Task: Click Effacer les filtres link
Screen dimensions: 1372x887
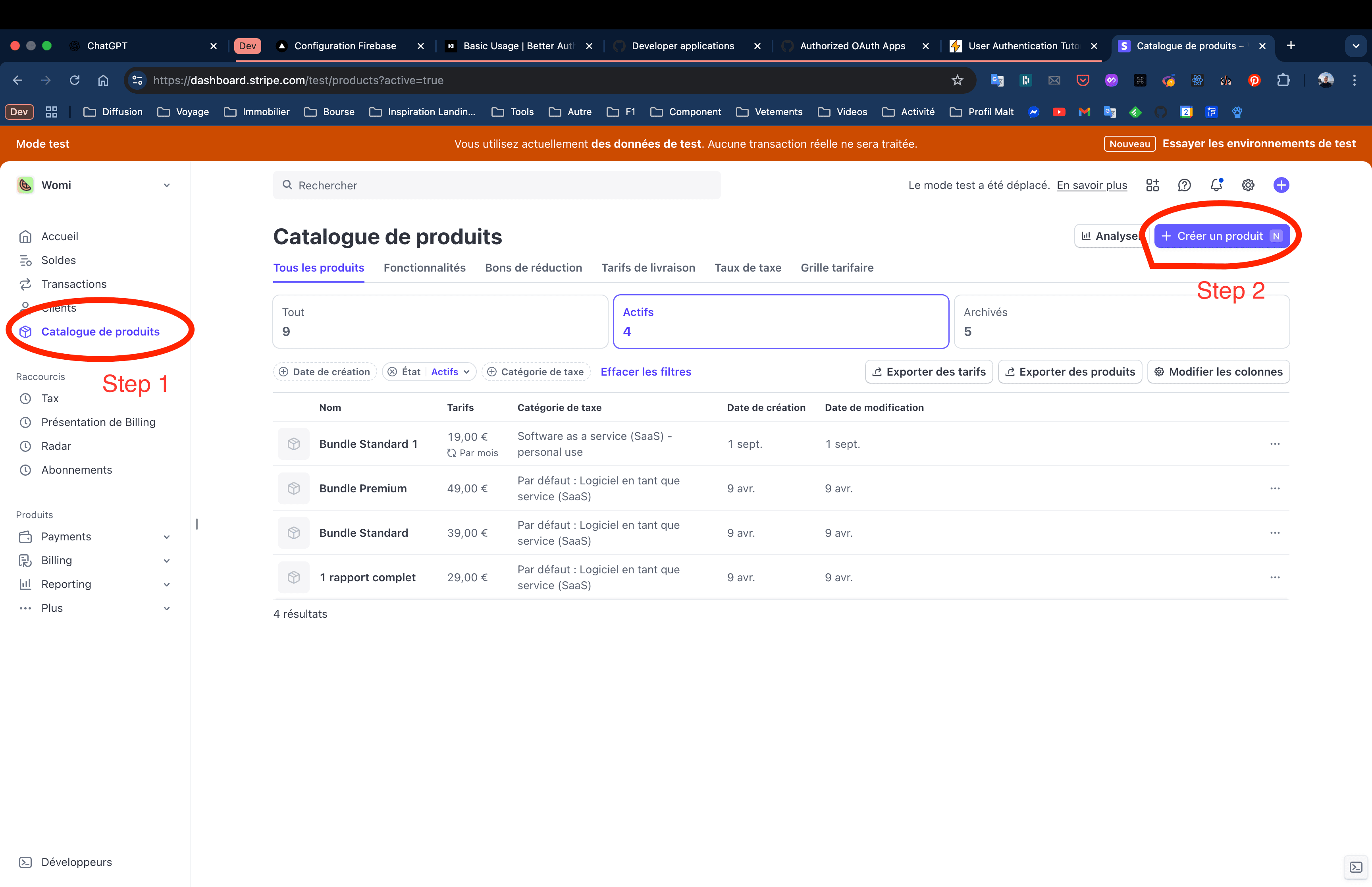Action: coord(646,372)
